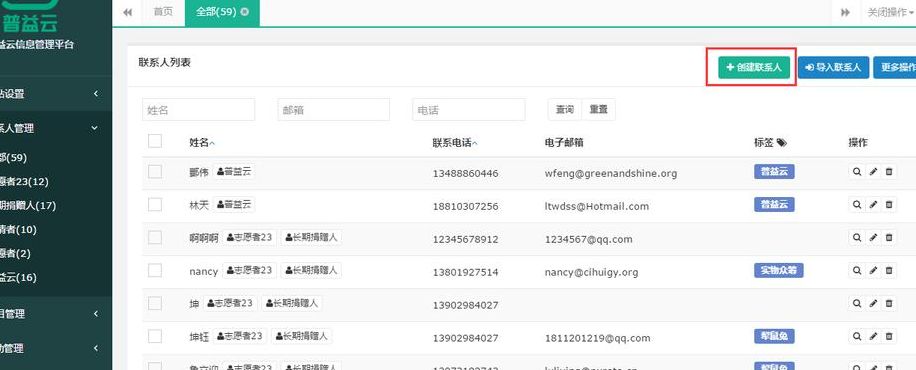View details icon for 坤钰
This screenshot has height=370, width=916.
tap(857, 336)
